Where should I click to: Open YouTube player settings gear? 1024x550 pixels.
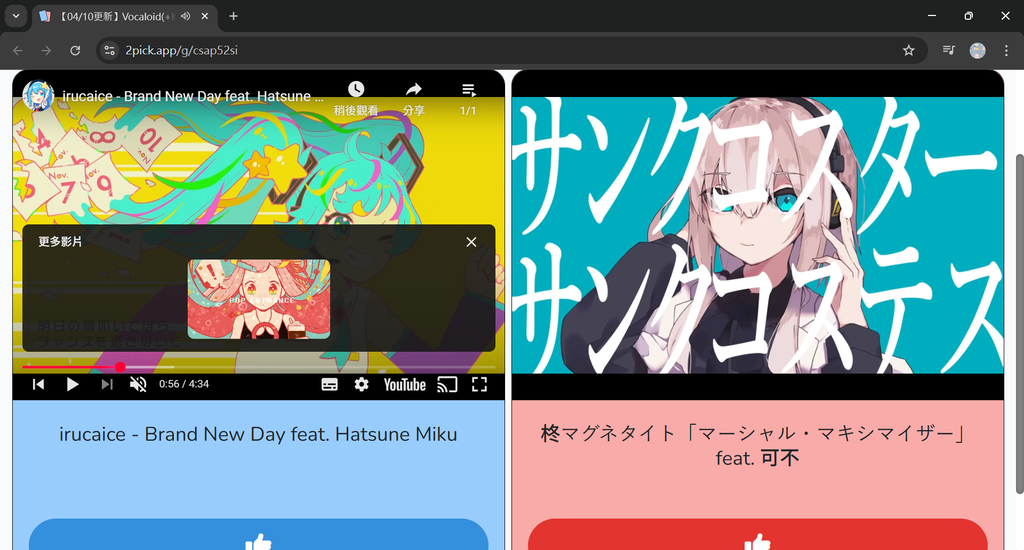click(361, 384)
